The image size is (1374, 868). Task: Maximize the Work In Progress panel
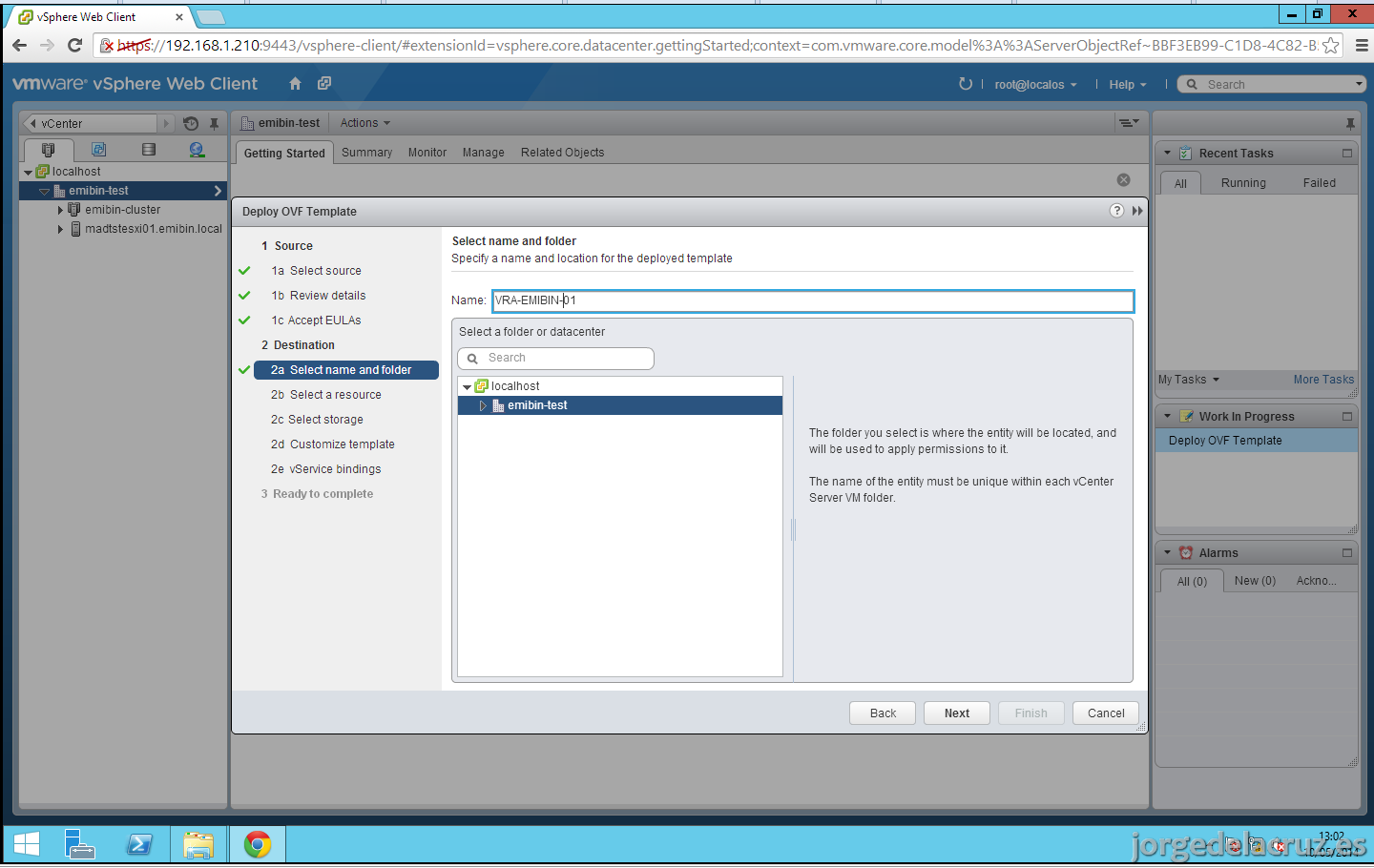pyautogui.click(x=1347, y=416)
